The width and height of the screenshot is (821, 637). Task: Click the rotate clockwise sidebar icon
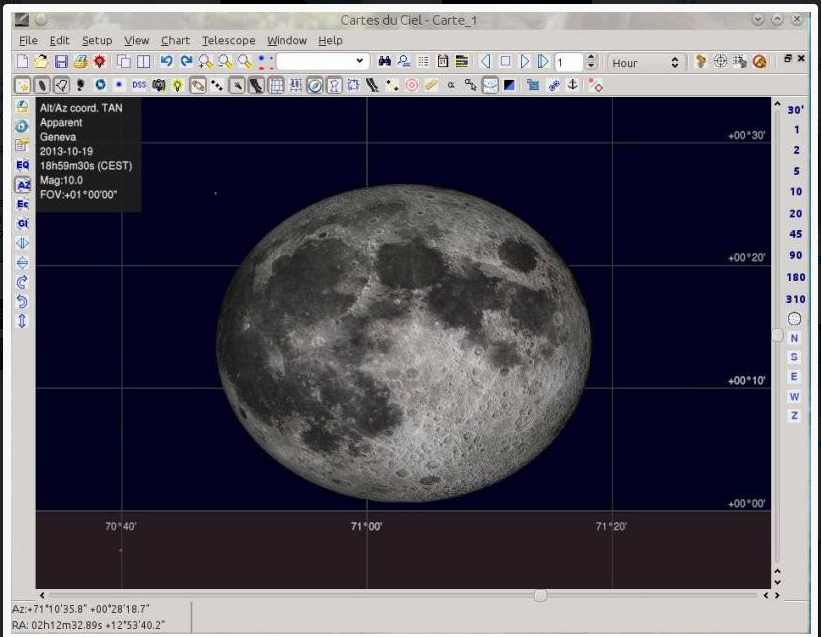[x=22, y=282]
